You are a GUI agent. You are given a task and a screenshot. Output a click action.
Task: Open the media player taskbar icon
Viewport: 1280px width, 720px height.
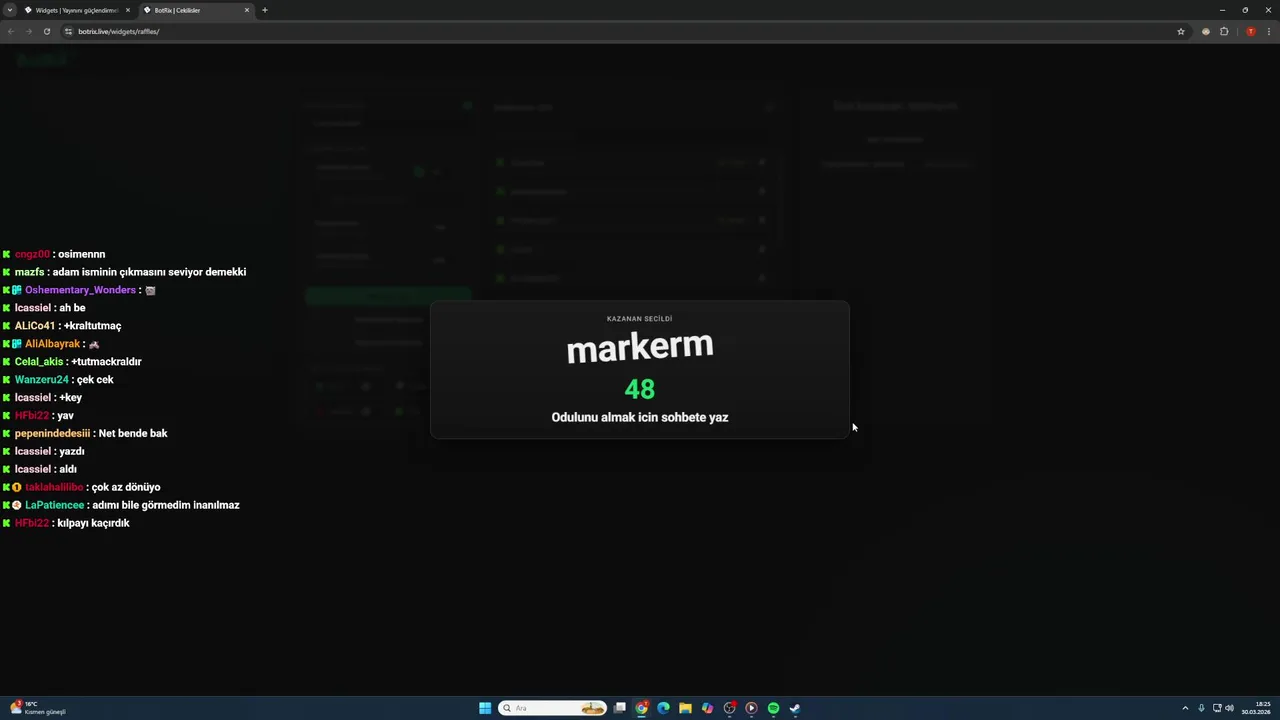point(751,708)
